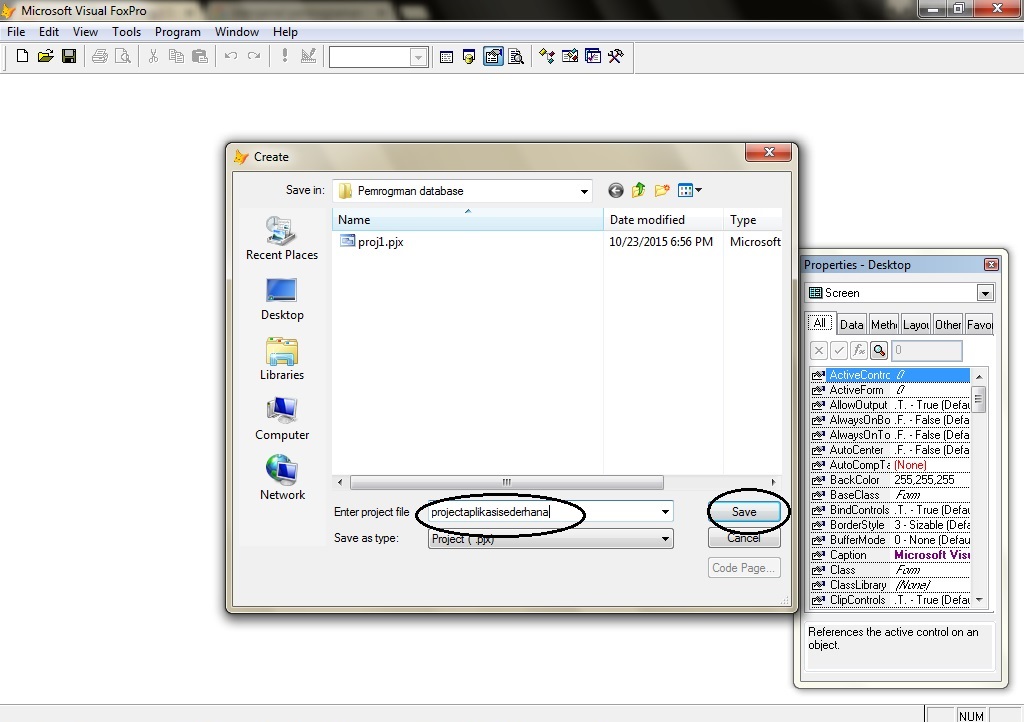Select the Caption property row
This screenshot has width=1032, height=722.
tap(890, 555)
